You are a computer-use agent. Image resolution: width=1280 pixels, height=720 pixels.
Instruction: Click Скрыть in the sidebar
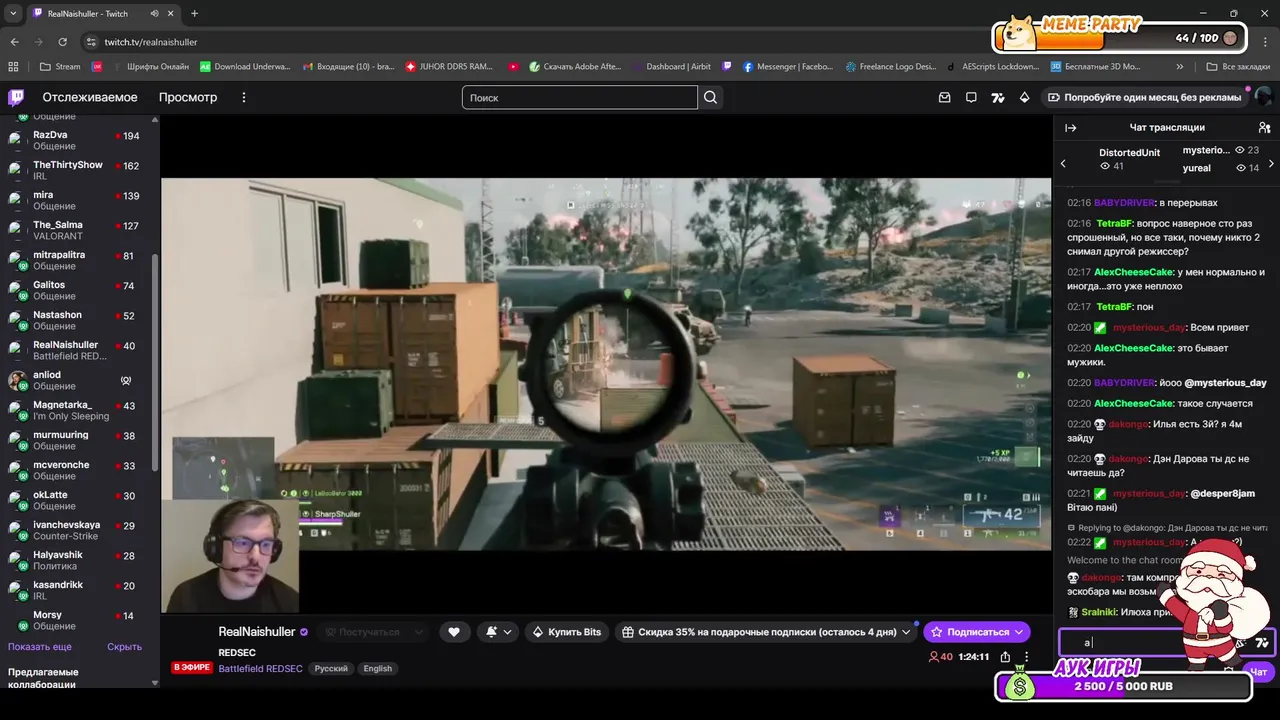[124, 647]
